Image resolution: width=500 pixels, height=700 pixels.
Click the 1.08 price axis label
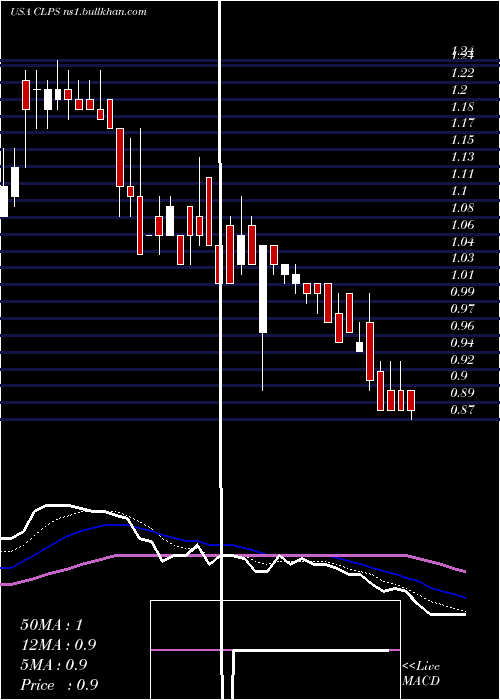(462, 207)
